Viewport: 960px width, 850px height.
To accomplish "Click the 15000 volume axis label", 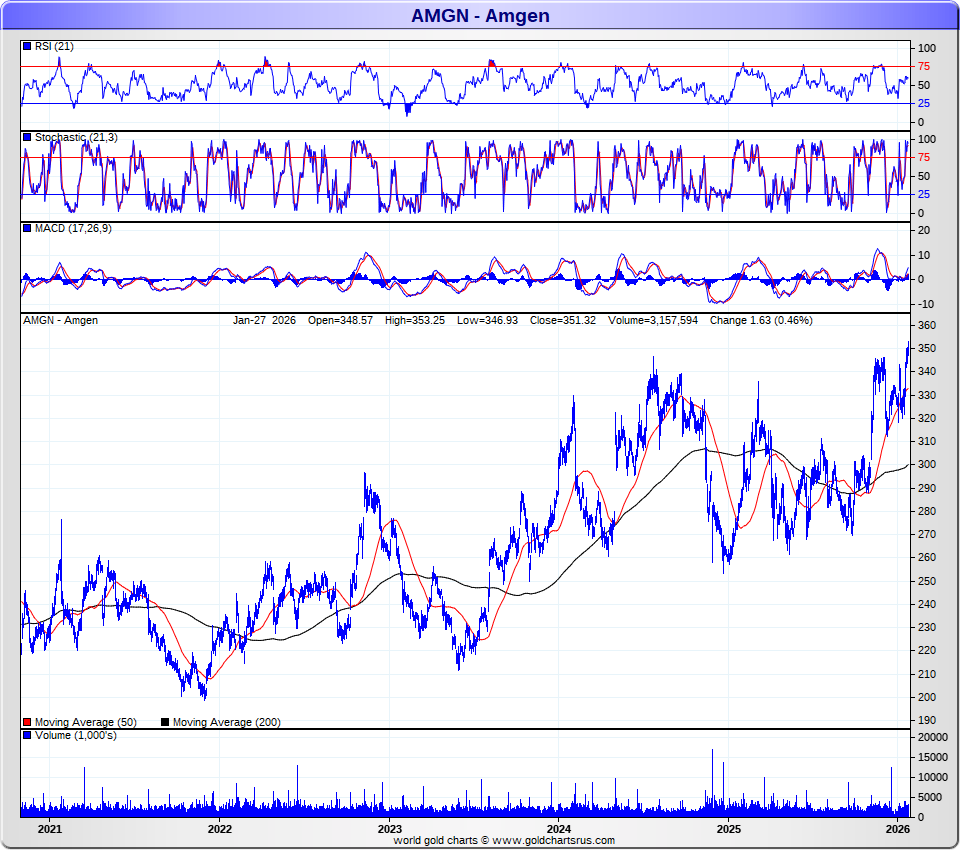I will [x=932, y=758].
